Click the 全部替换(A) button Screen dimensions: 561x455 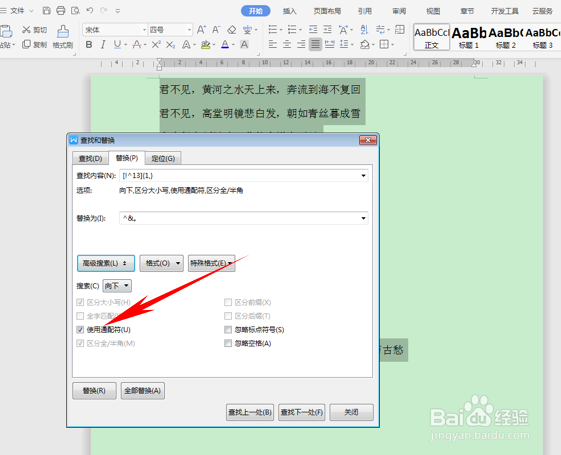pyautogui.click(x=142, y=391)
